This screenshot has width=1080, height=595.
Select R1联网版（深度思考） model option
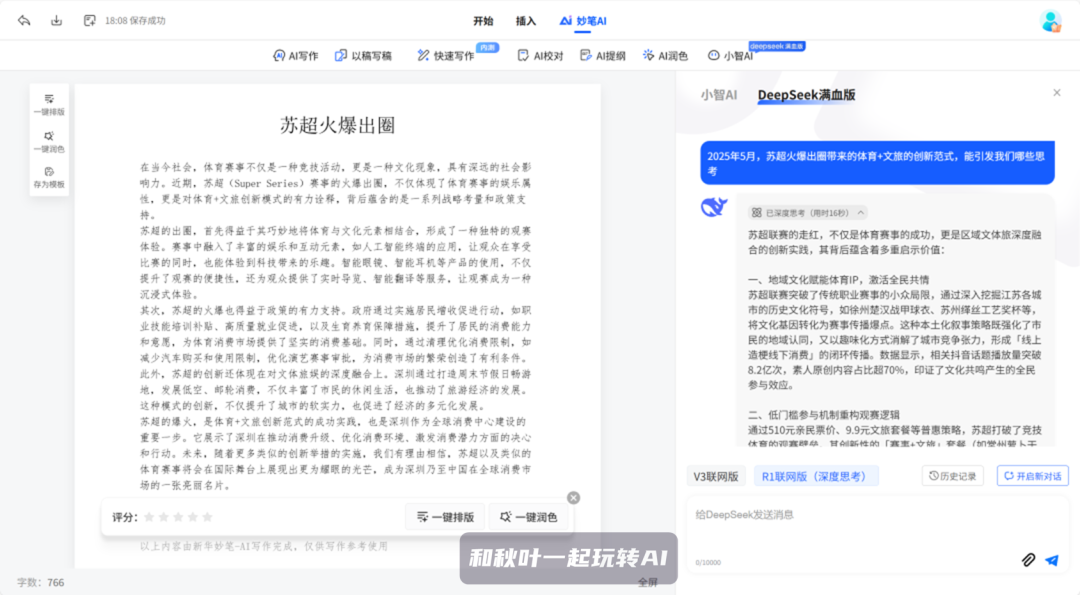coord(815,477)
